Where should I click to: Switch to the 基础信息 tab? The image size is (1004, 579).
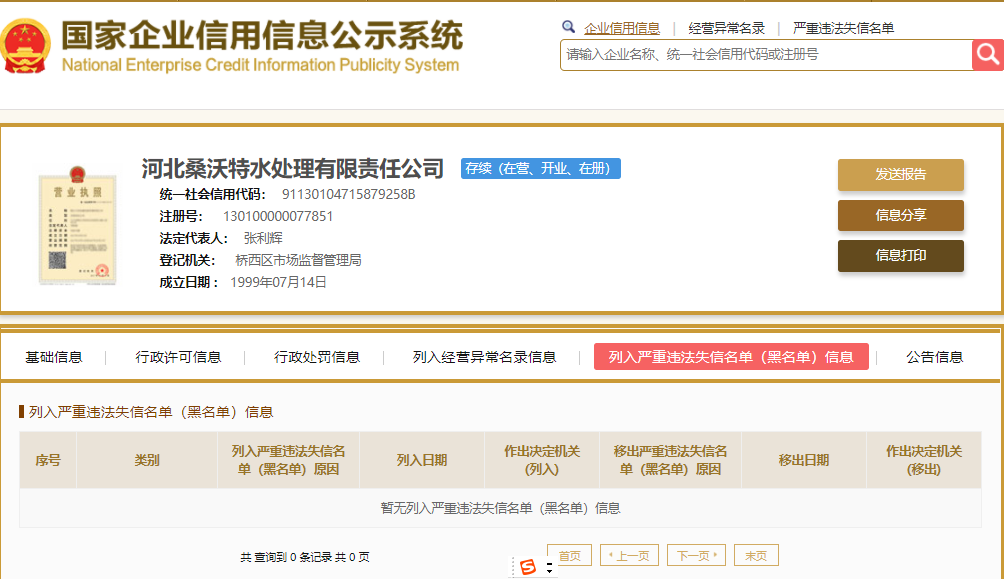point(54,357)
